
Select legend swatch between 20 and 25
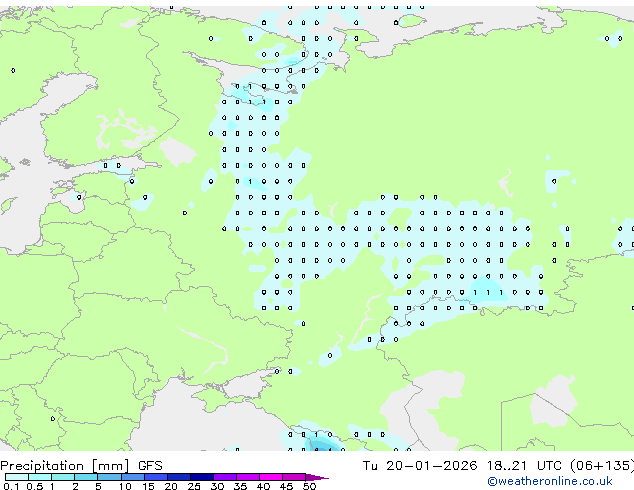click(x=179, y=477)
